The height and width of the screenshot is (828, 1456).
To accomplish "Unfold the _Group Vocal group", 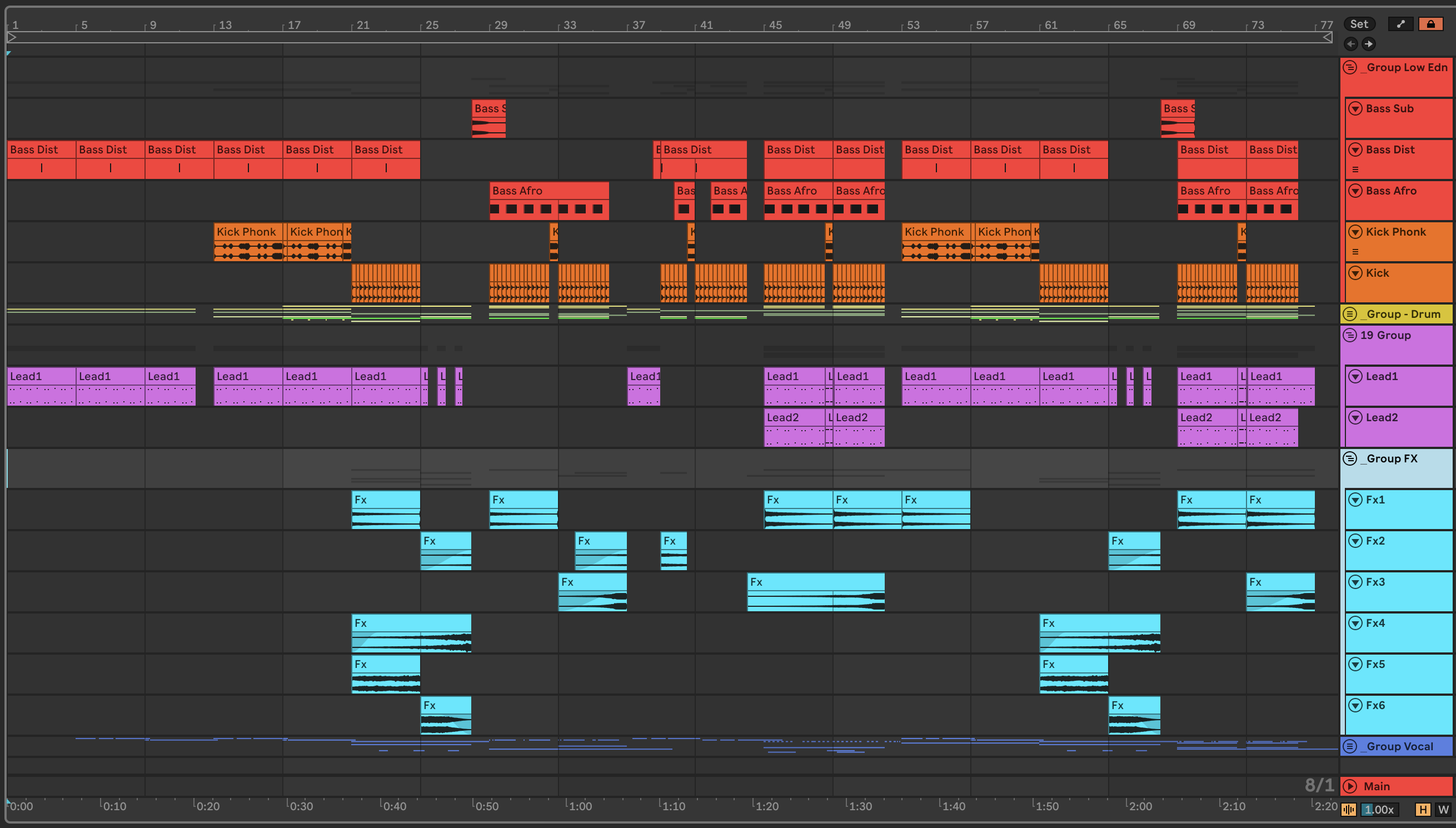I will coord(1350,746).
